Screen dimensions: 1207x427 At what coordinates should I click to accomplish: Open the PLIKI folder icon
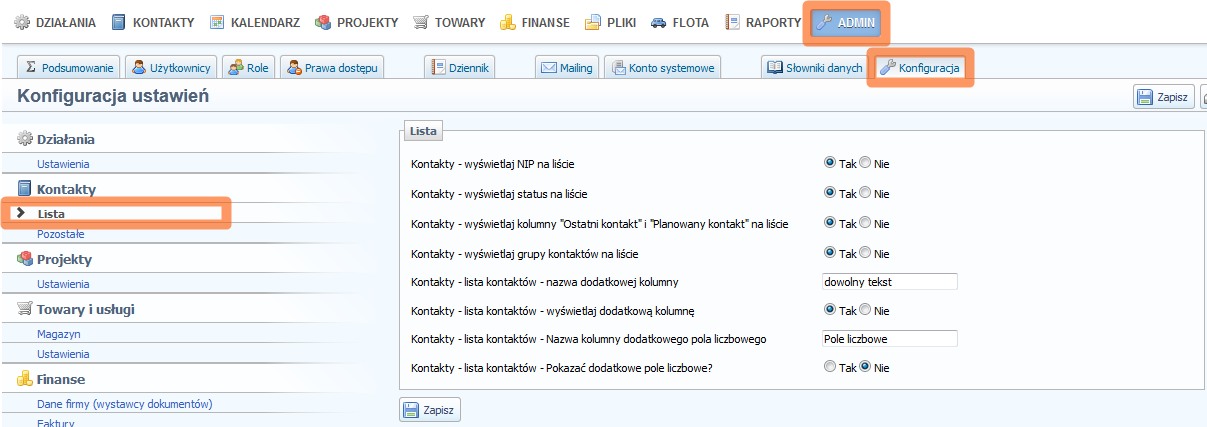[593, 22]
